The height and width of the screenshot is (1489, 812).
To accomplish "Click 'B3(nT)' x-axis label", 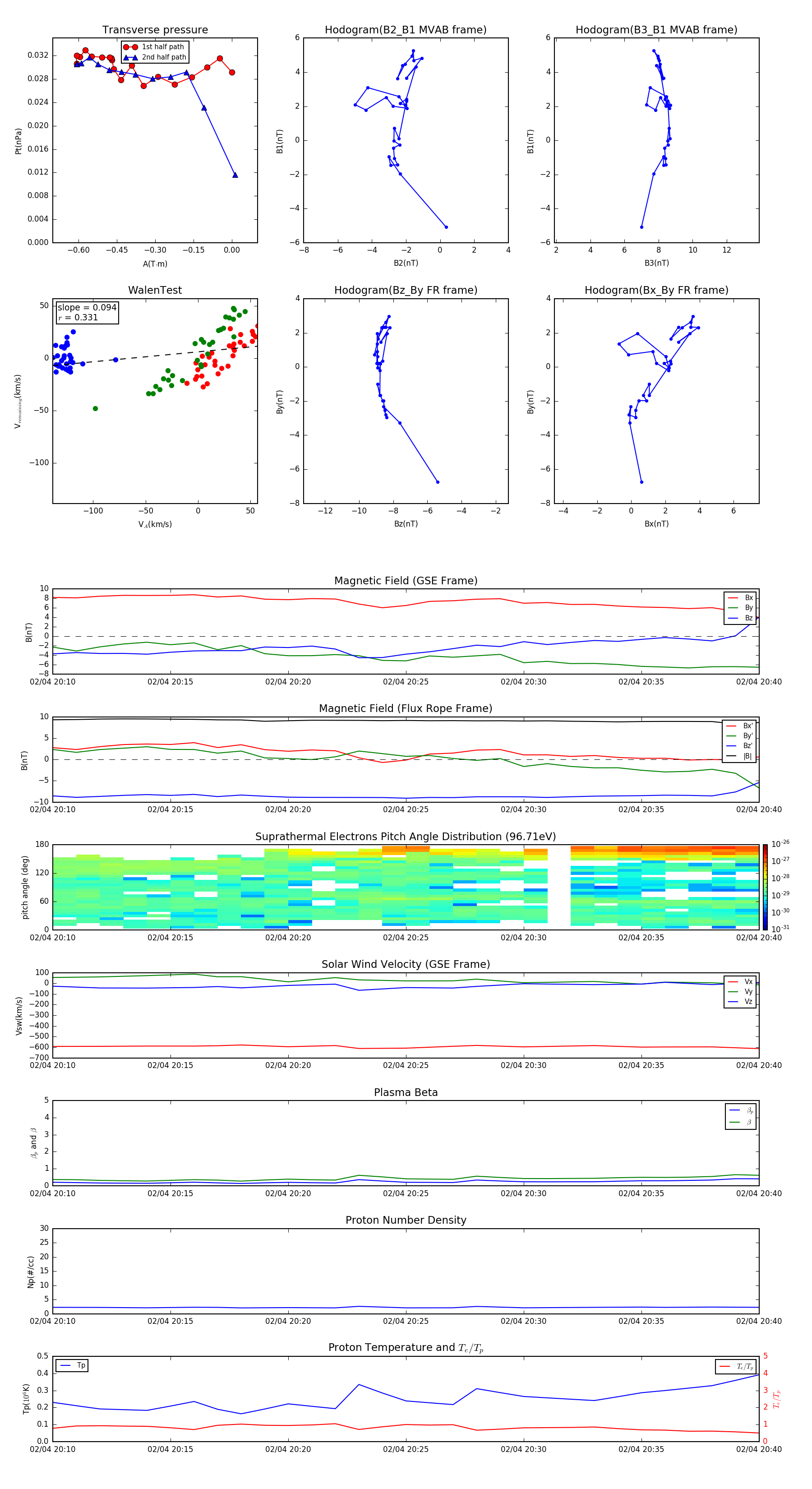I will [x=656, y=263].
